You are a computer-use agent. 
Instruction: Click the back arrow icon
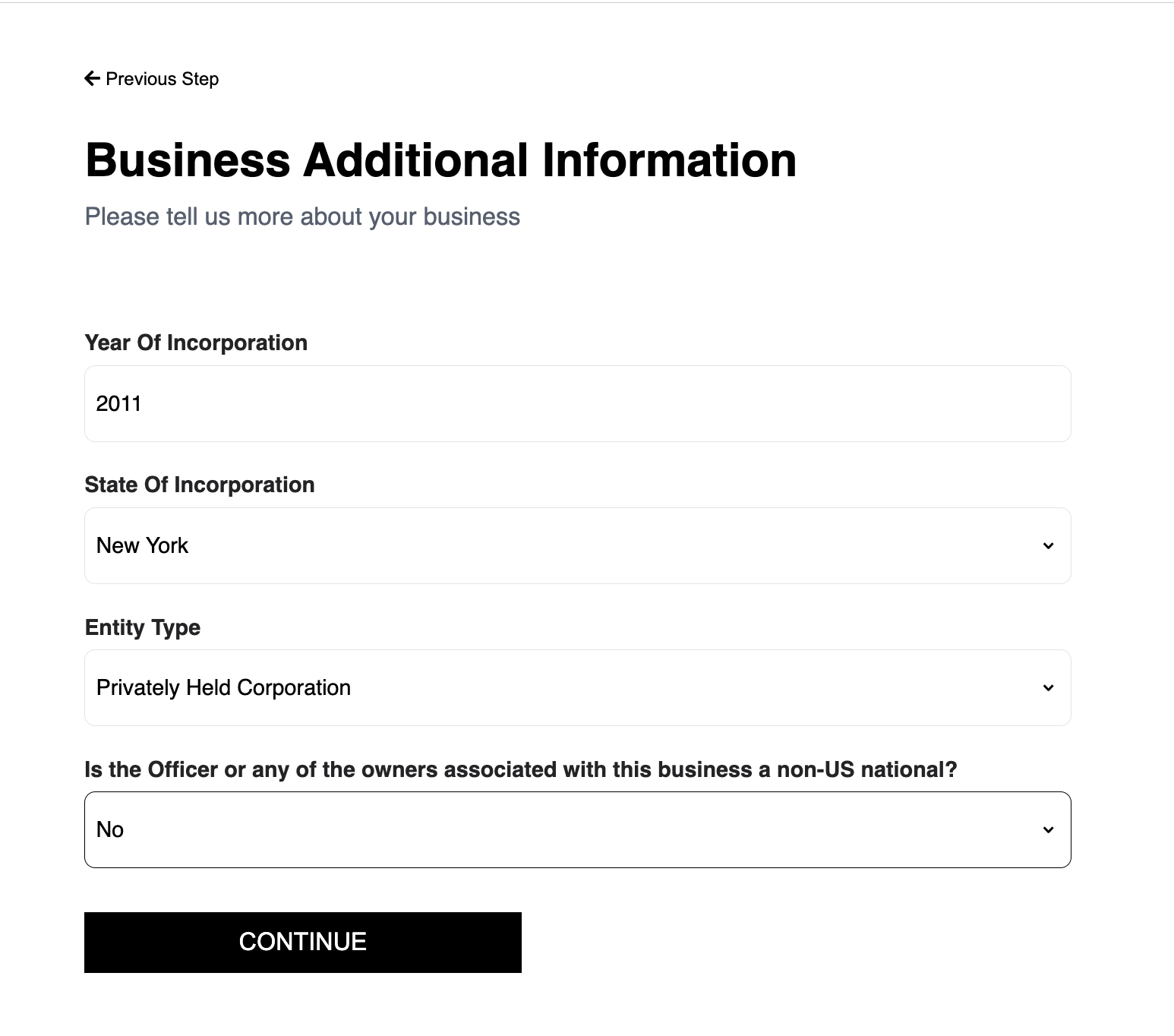coord(92,78)
